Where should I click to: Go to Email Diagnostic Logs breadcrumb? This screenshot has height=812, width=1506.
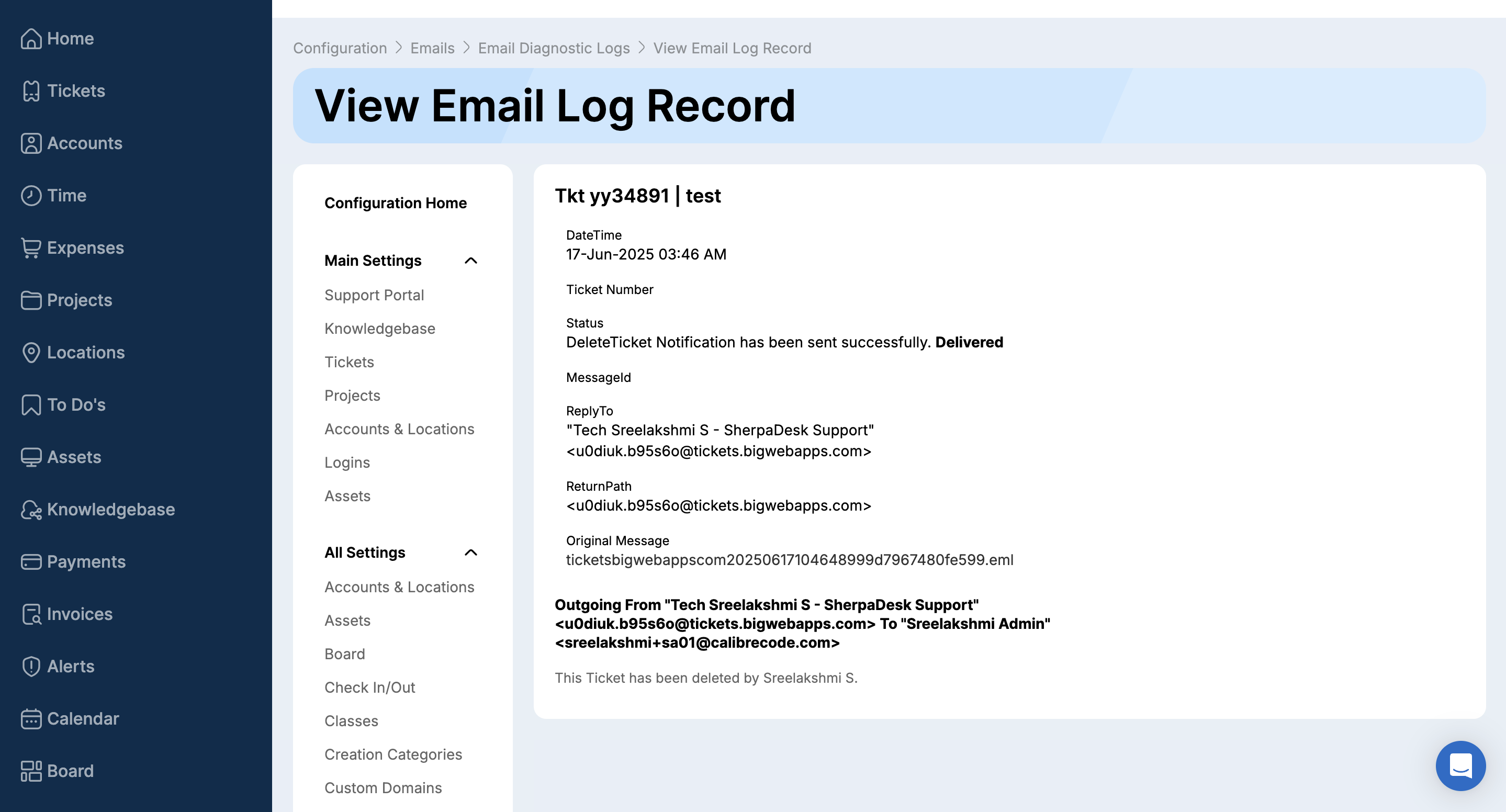coord(553,48)
